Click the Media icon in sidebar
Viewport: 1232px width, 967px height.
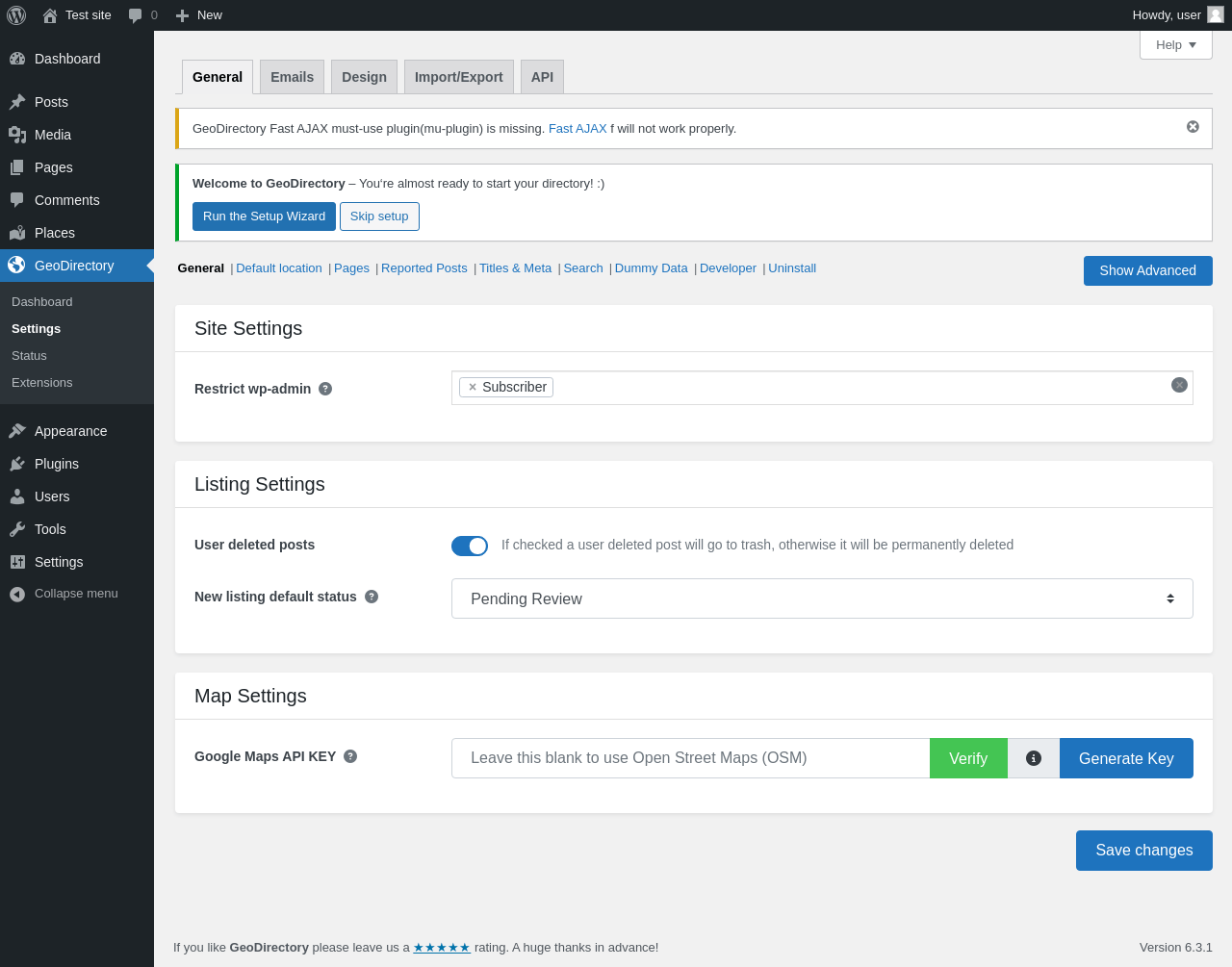click(17, 135)
